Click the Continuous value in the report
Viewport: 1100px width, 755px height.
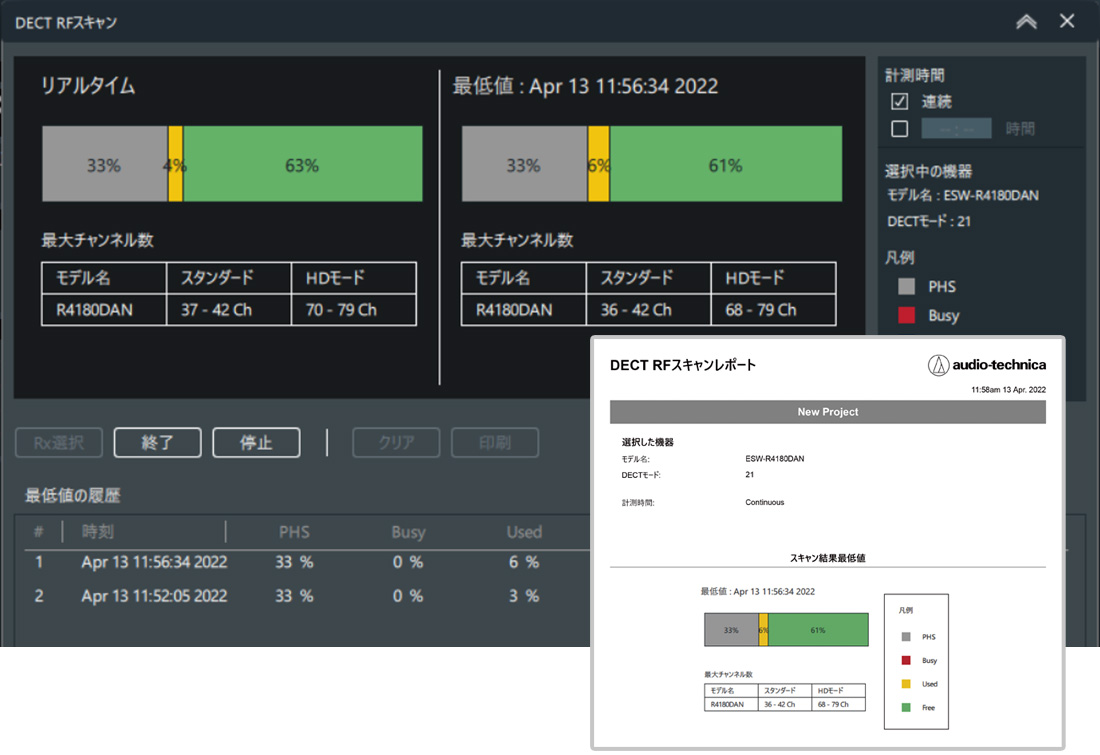(x=765, y=502)
